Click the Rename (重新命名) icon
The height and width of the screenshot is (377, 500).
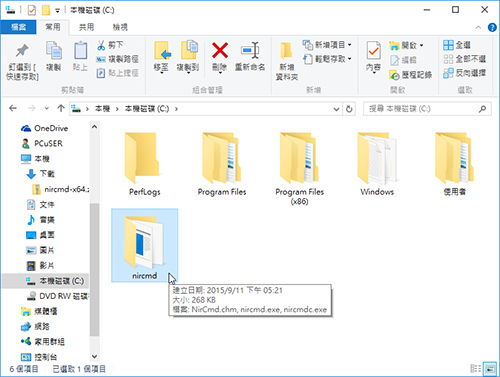tap(250, 57)
